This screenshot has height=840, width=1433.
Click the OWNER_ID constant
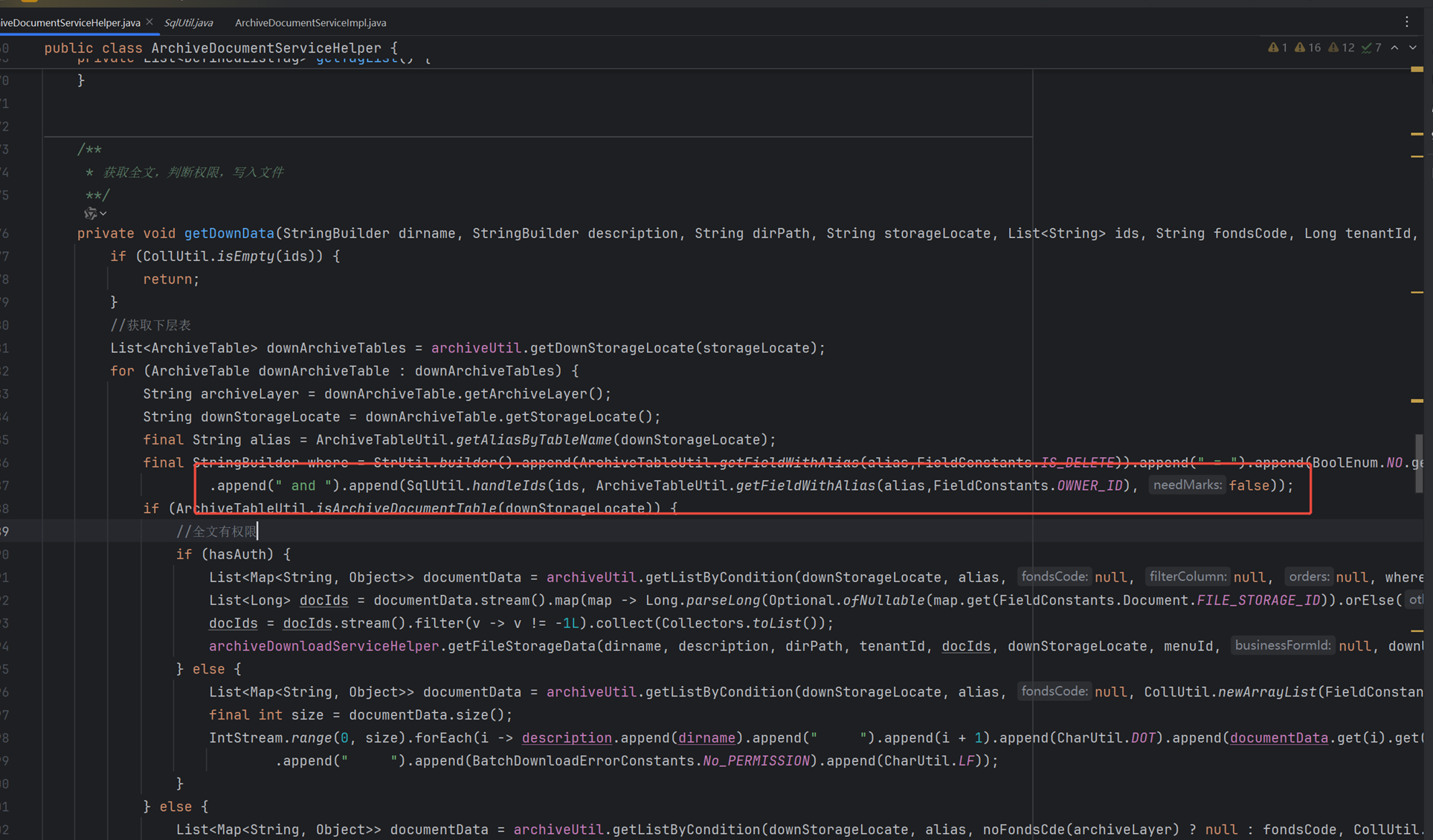tap(1089, 485)
